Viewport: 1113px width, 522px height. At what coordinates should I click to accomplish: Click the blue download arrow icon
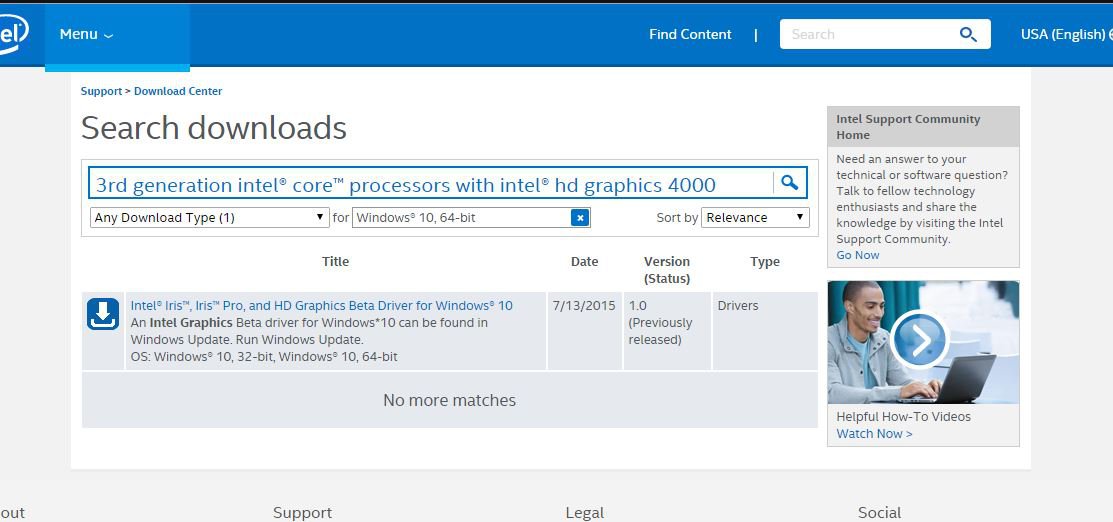tap(103, 314)
